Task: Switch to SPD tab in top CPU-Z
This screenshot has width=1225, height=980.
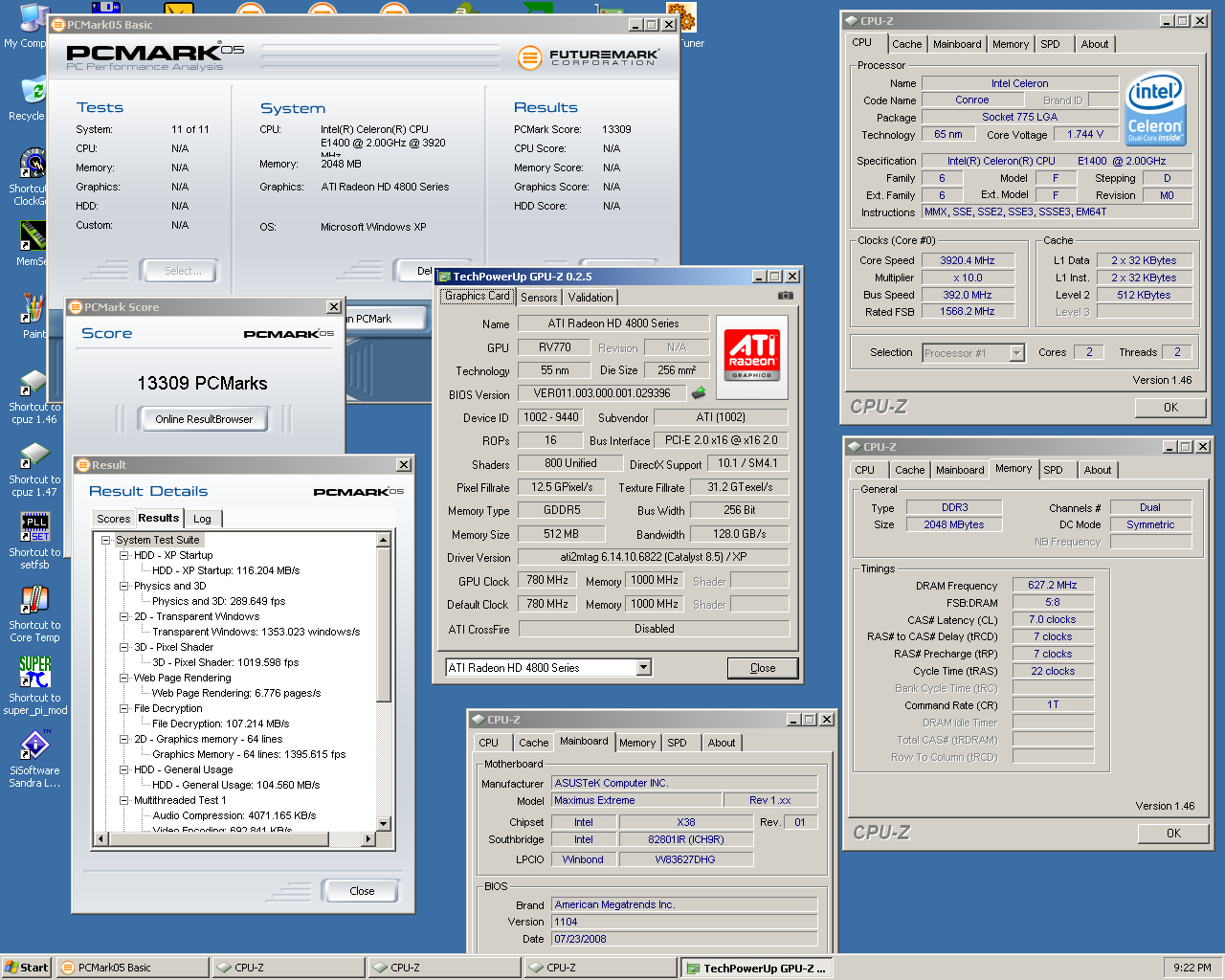Action: coord(1050,44)
